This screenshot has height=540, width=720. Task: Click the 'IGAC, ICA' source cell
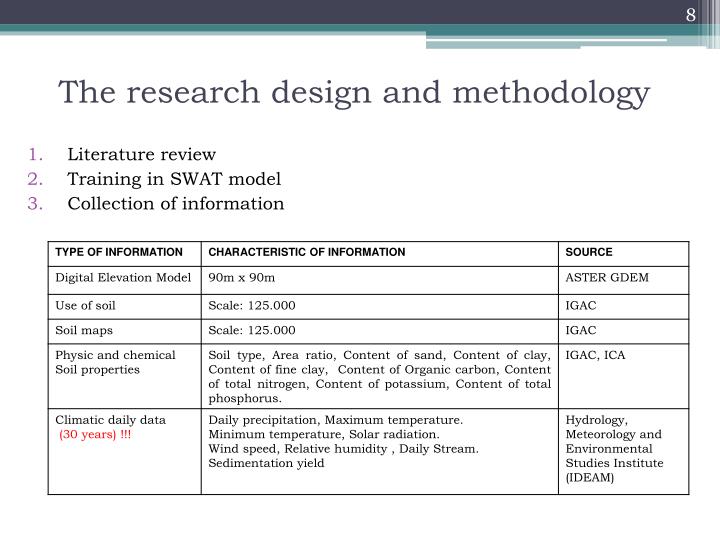point(624,376)
